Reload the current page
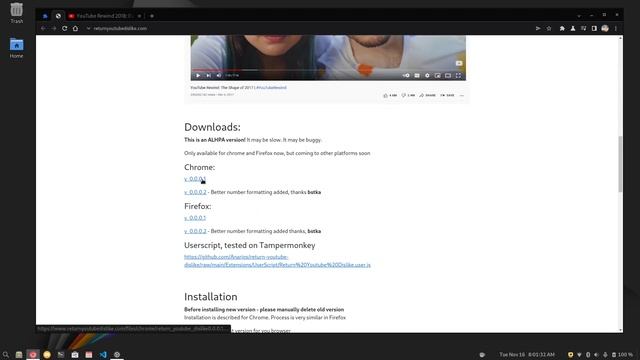 coord(64,29)
